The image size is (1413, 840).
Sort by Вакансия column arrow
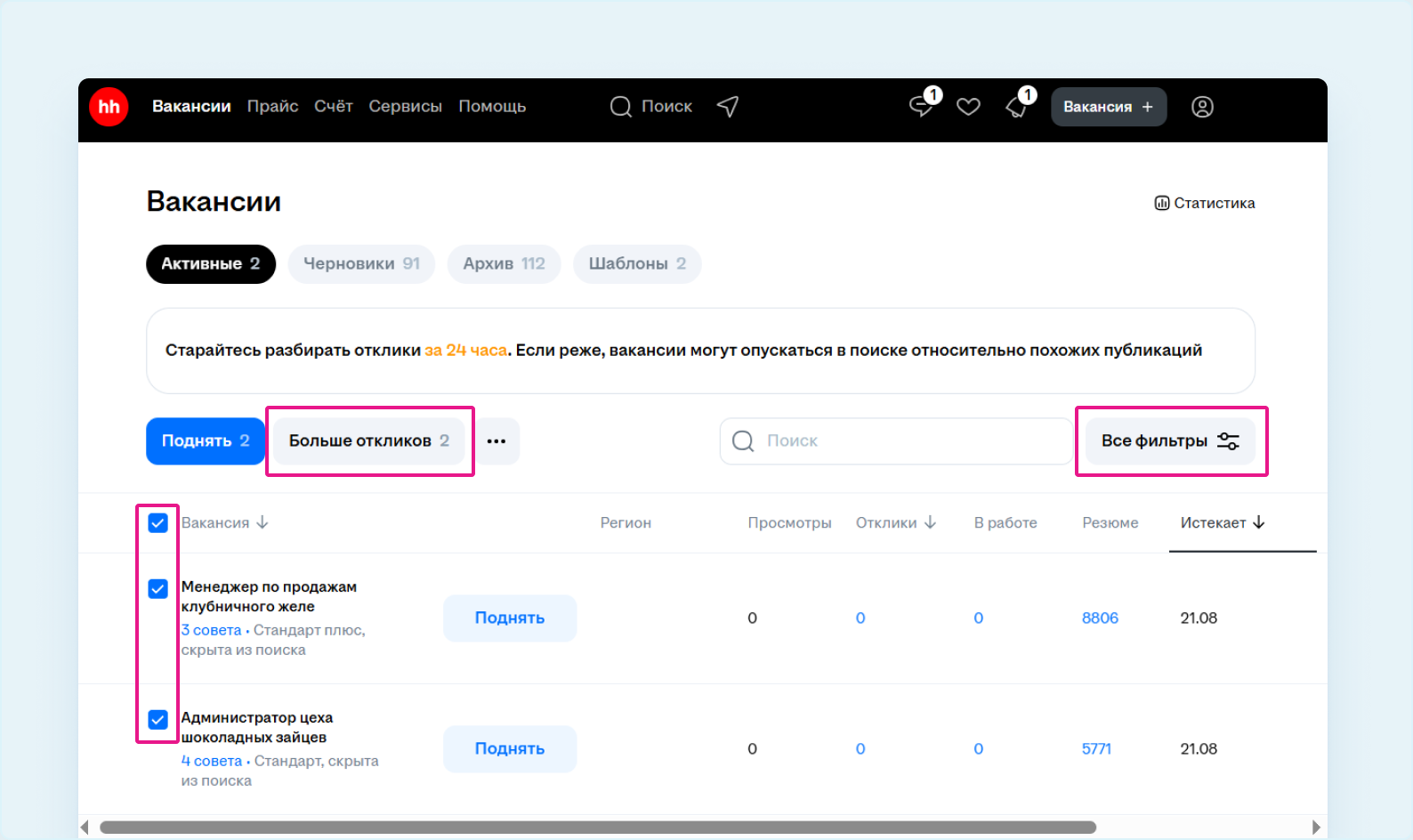pyautogui.click(x=262, y=522)
